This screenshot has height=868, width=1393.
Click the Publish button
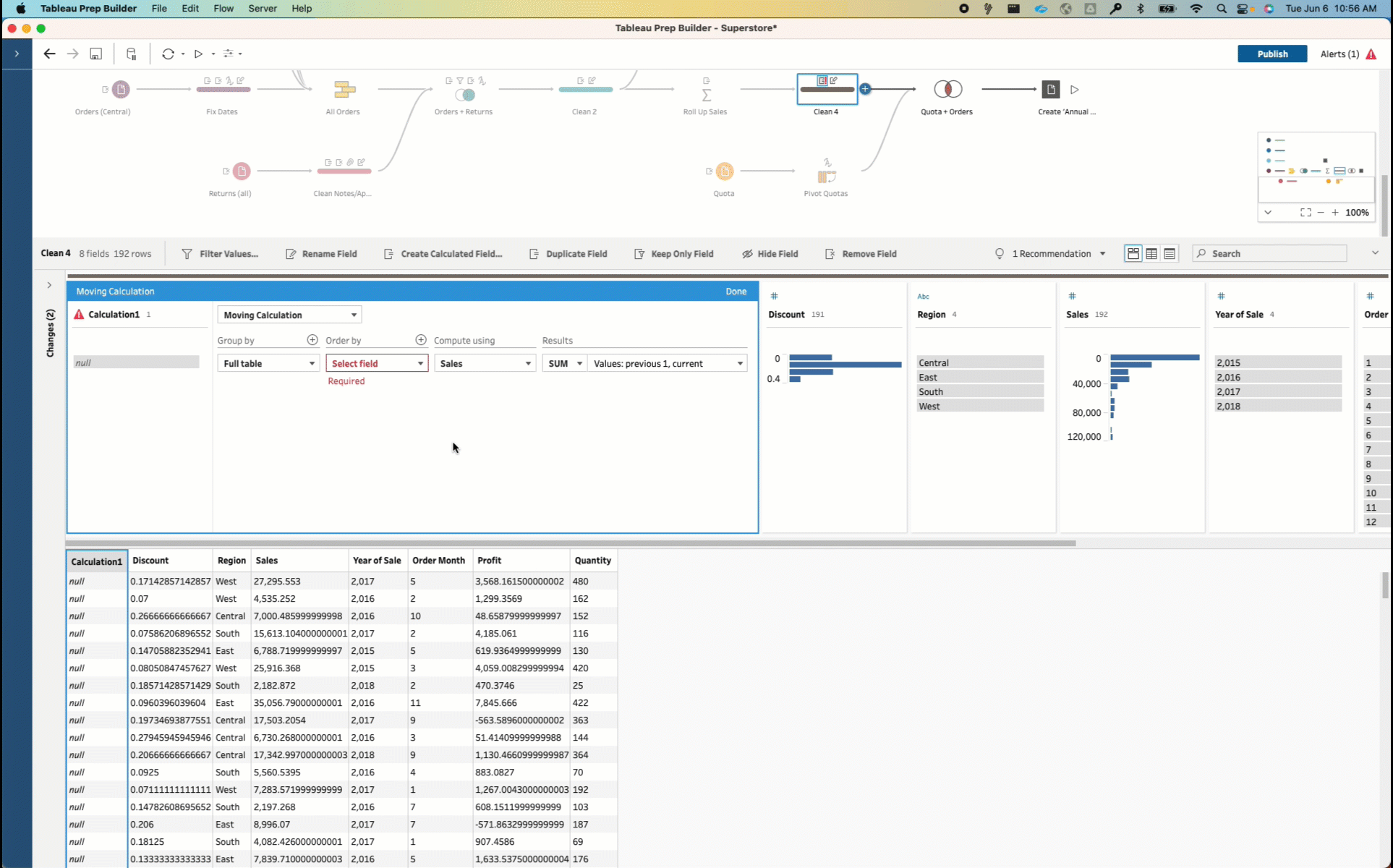1271,54
